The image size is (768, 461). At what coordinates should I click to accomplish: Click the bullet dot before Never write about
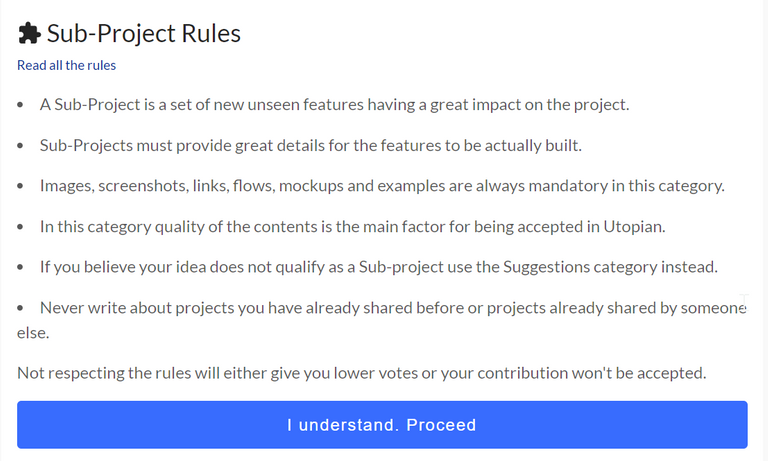pos(20,308)
